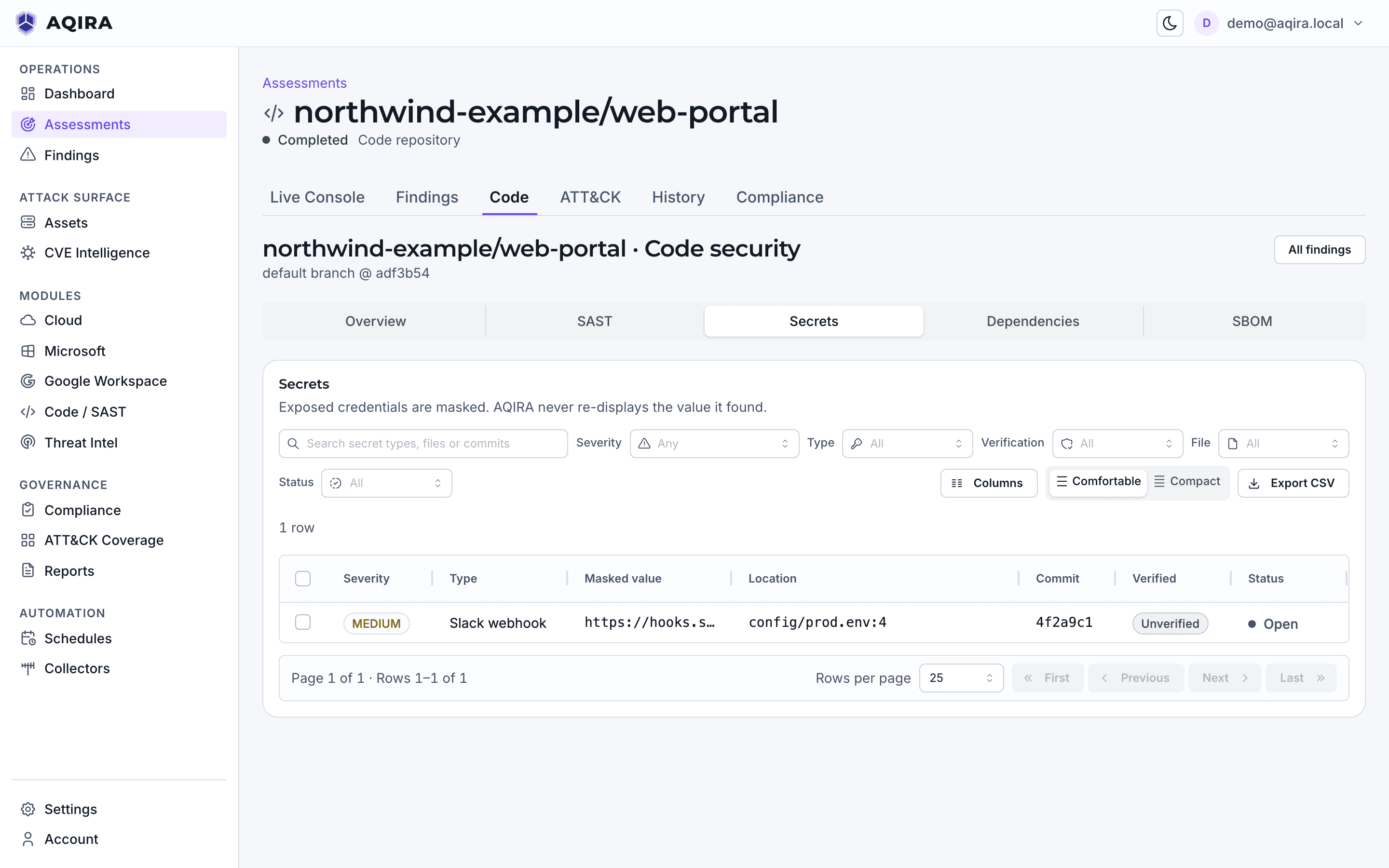The image size is (1389, 868).
Task: Open the ATT&CK Coverage icon
Action: click(x=27, y=540)
